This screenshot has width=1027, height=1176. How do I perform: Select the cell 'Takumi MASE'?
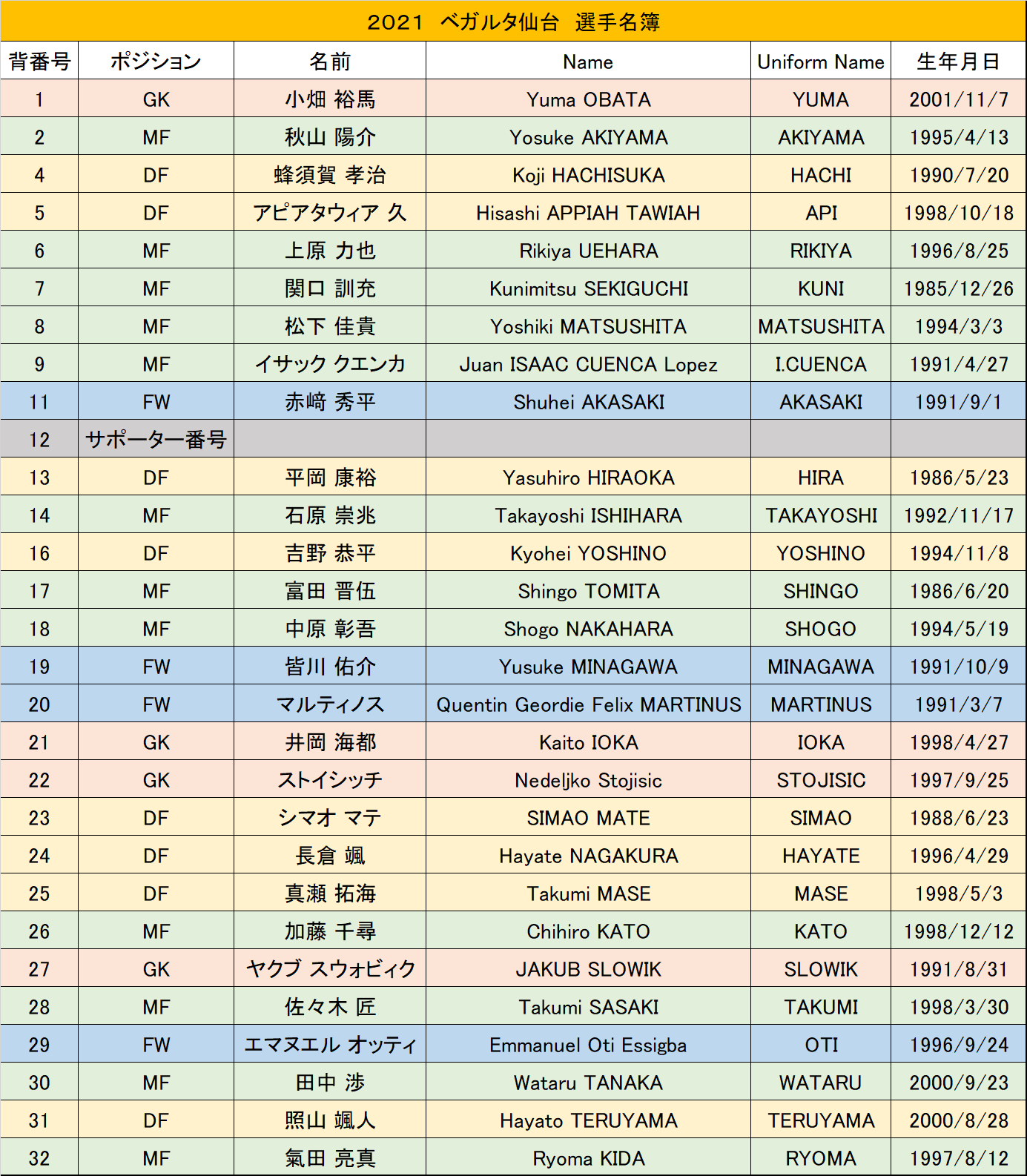click(x=588, y=893)
